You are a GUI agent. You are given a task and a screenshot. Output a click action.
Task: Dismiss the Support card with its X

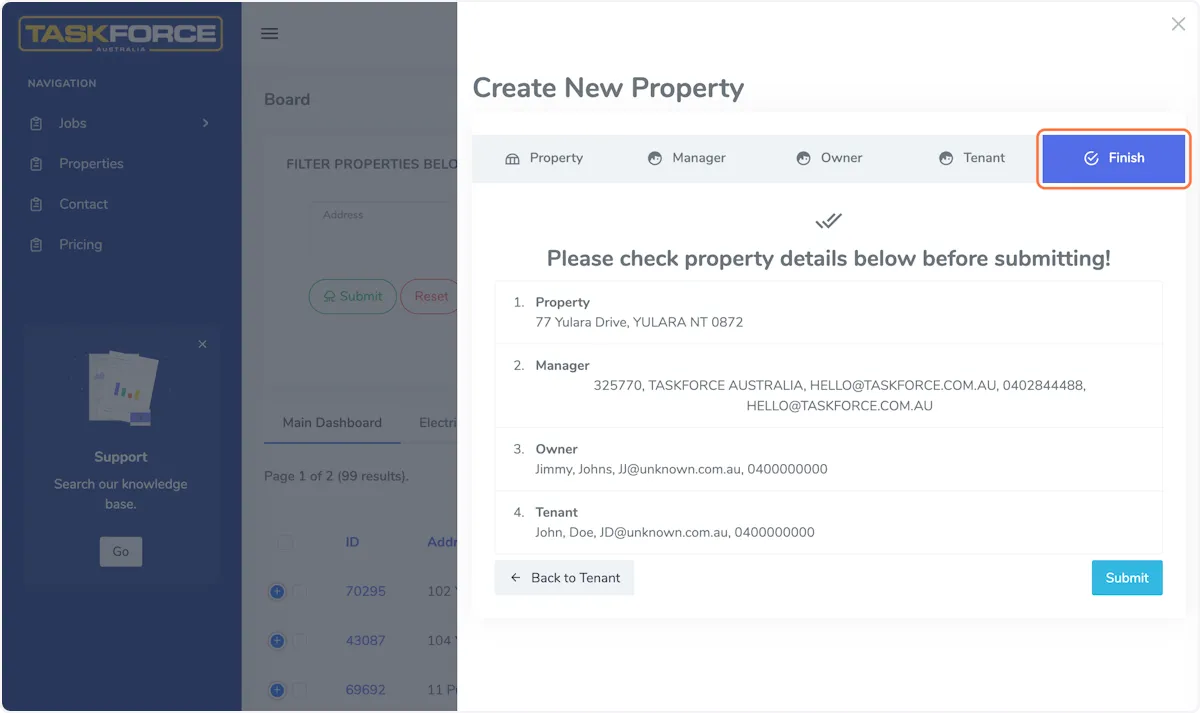tap(203, 344)
